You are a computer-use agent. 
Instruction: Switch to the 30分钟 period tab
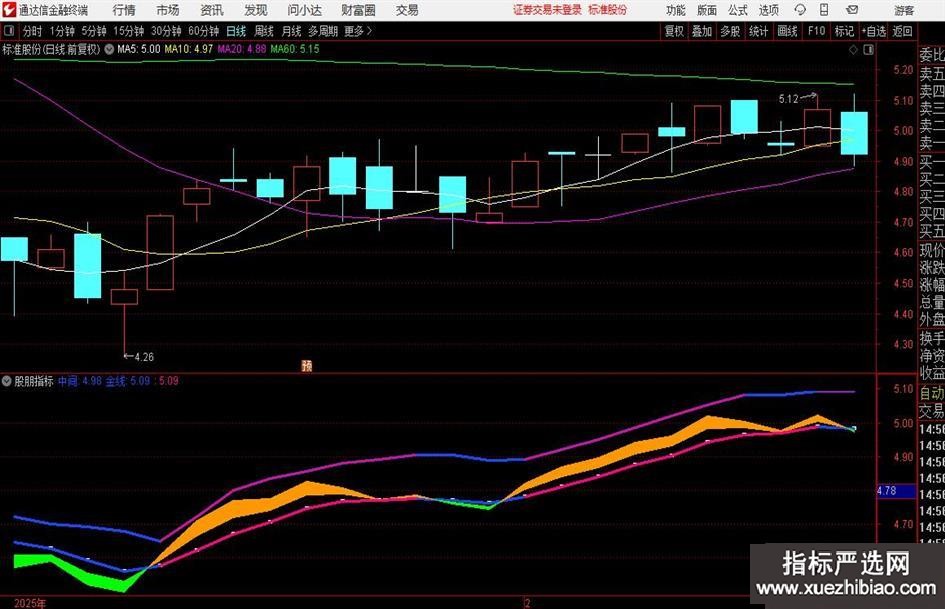166,31
